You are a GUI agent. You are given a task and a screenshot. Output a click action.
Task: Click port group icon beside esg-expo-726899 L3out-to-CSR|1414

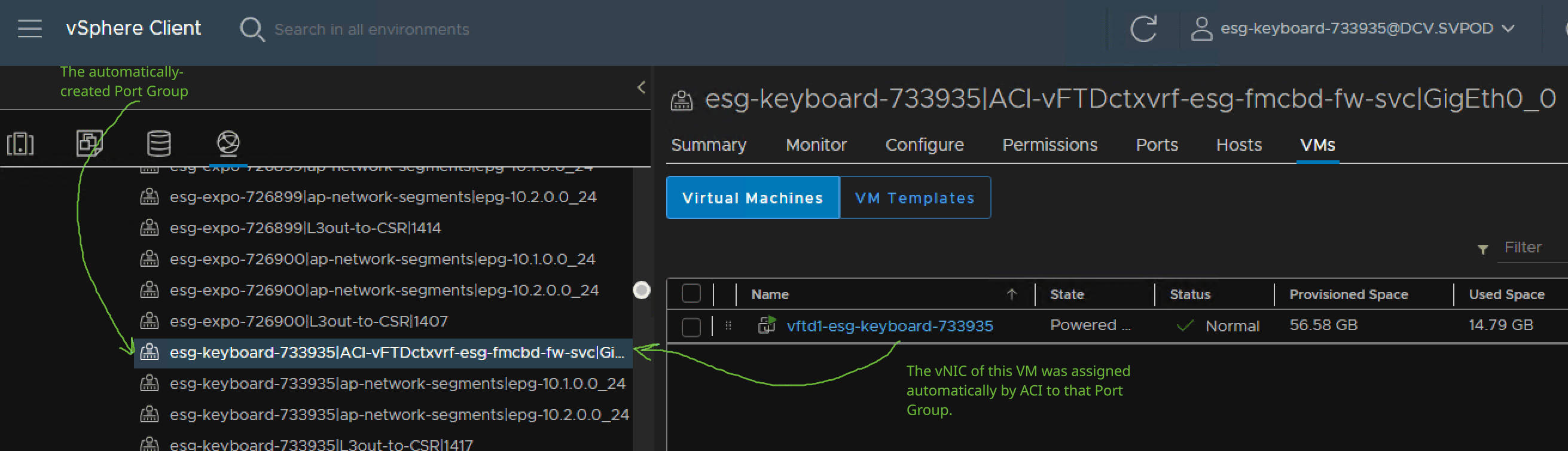[149, 228]
